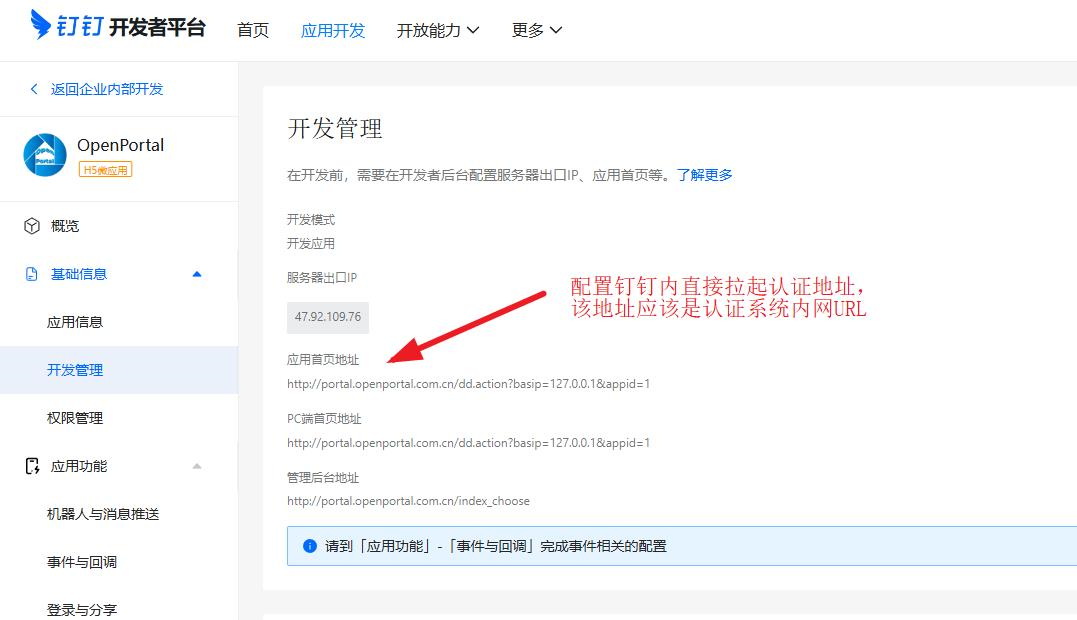Click the DingTalk developer platform logo
Screen dimensions: 1077x620
pyautogui.click(x=117, y=26)
